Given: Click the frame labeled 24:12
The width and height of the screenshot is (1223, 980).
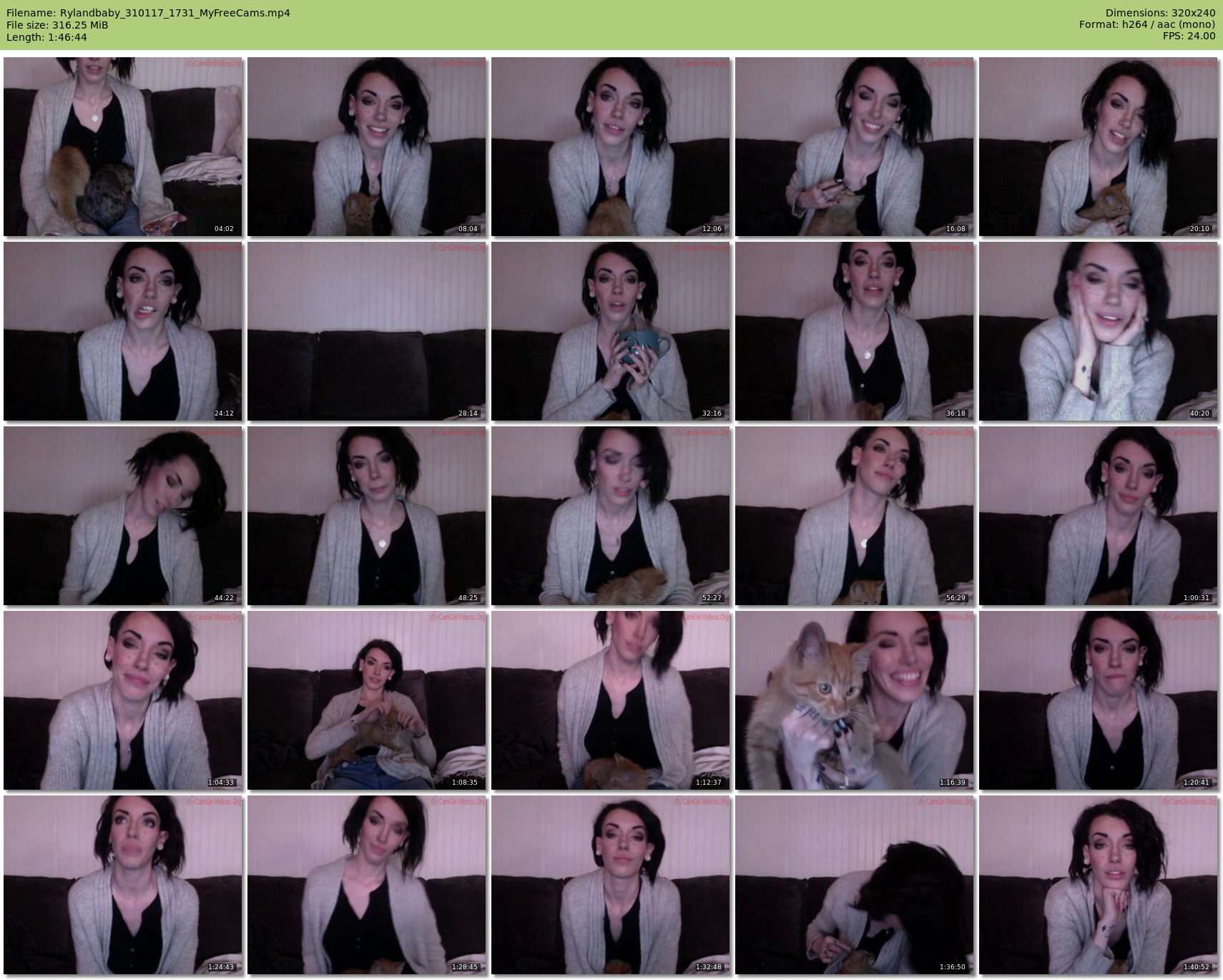Looking at the screenshot, I should pyautogui.click(x=123, y=331).
